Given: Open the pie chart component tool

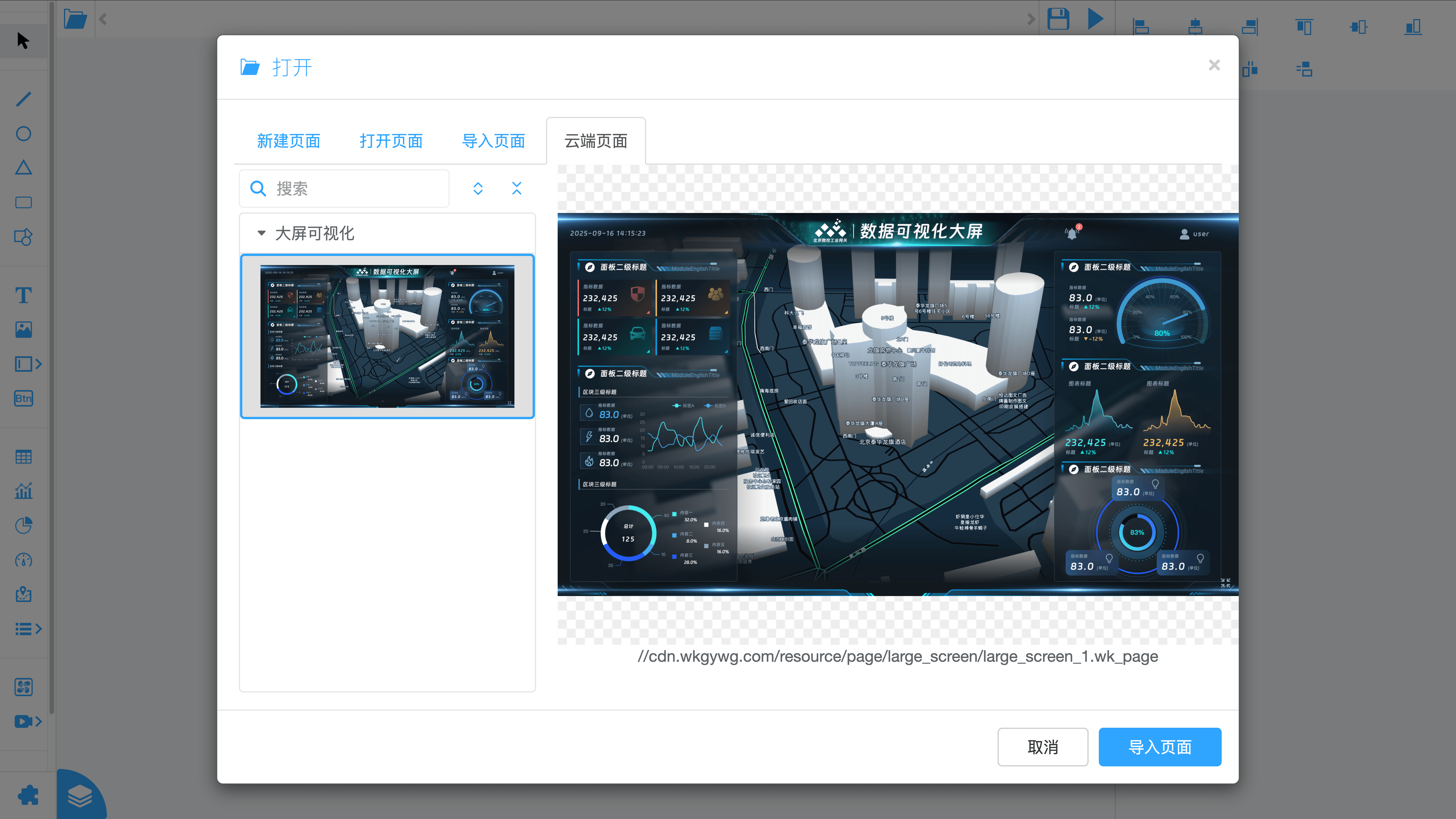Looking at the screenshot, I should [x=24, y=526].
